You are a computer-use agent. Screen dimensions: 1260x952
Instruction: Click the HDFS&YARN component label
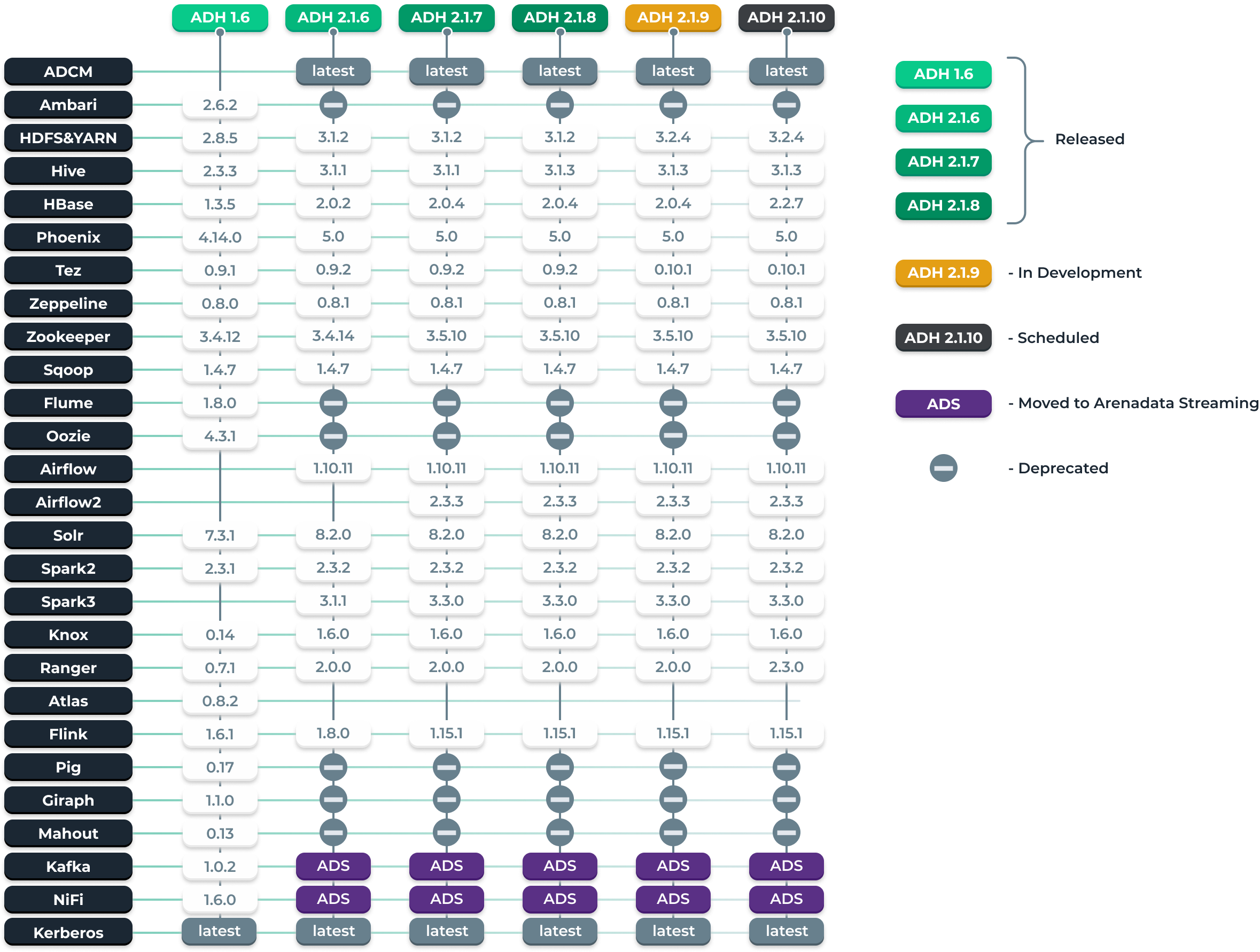tap(68, 138)
